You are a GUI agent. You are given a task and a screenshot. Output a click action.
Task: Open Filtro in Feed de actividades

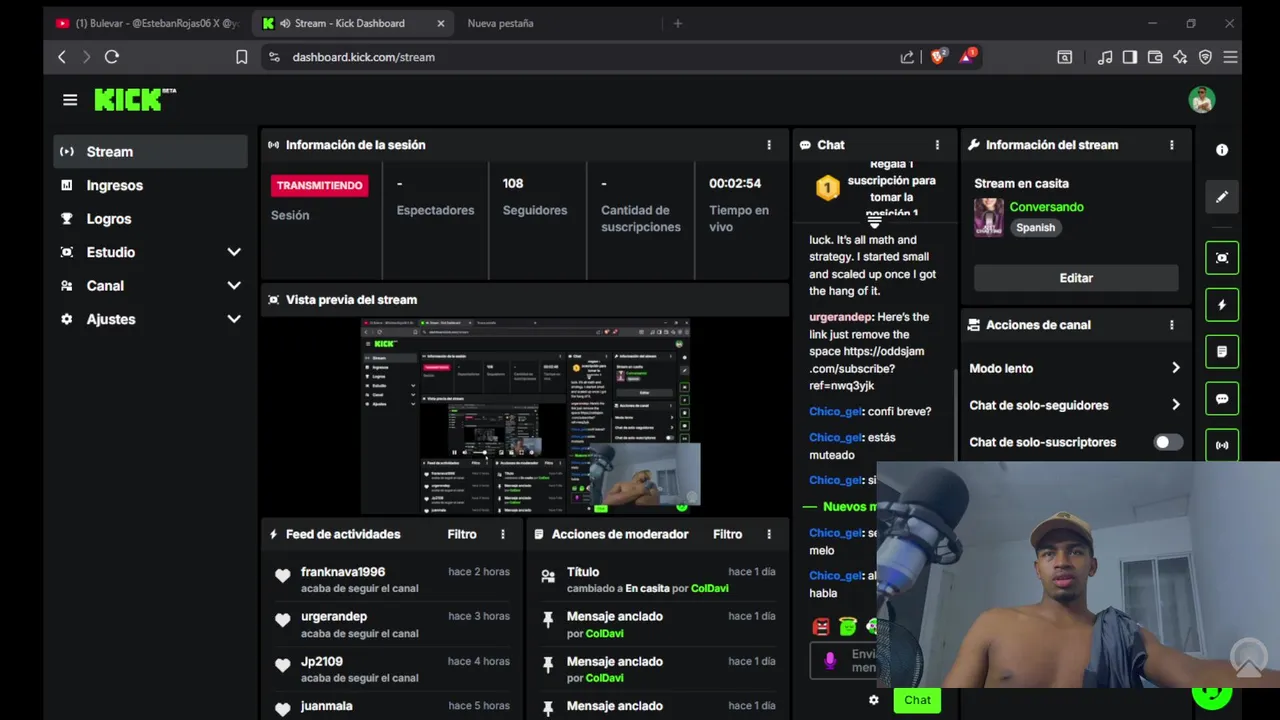coord(462,534)
